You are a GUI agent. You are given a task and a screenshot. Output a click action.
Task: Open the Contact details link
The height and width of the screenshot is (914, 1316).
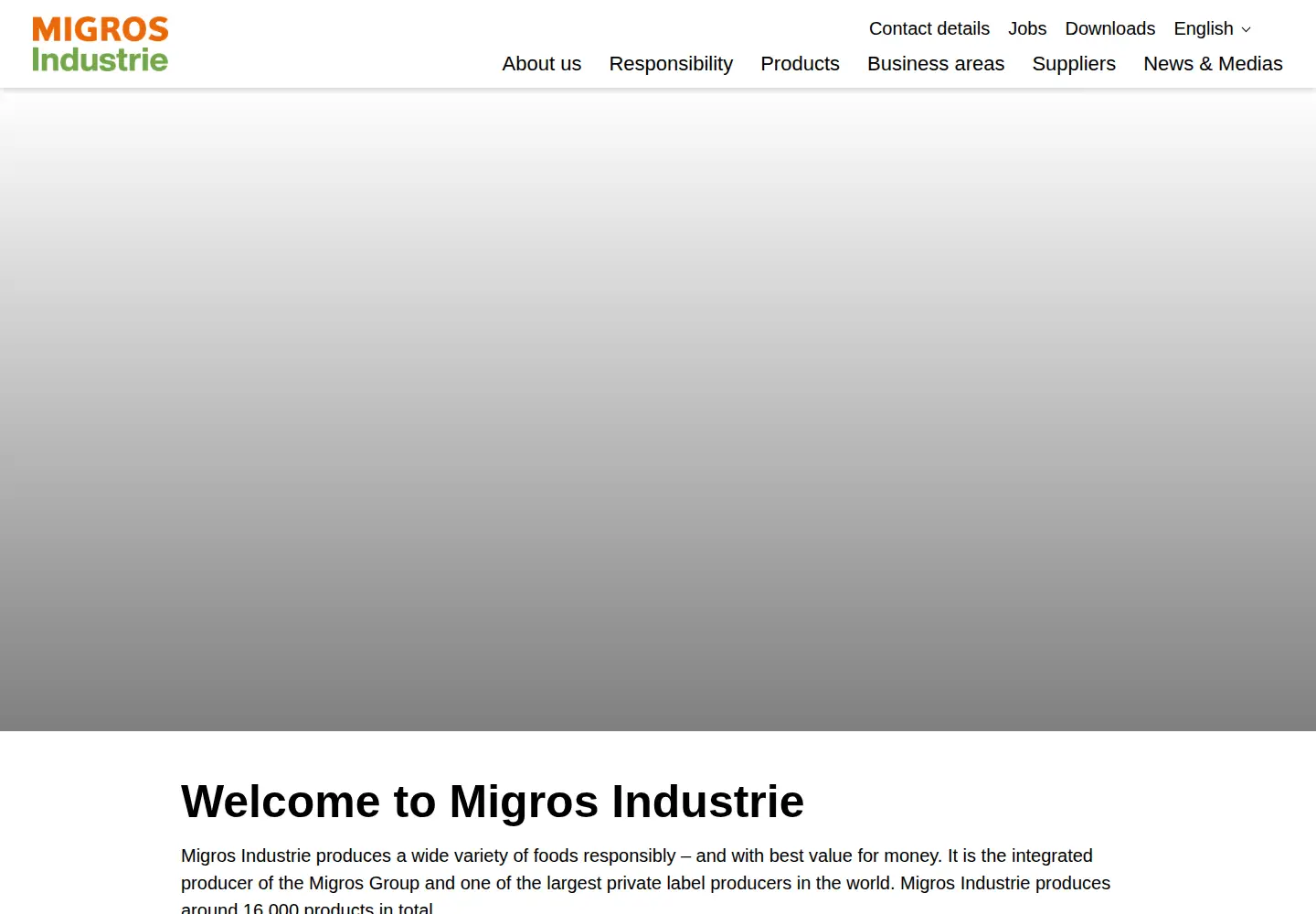point(929,28)
